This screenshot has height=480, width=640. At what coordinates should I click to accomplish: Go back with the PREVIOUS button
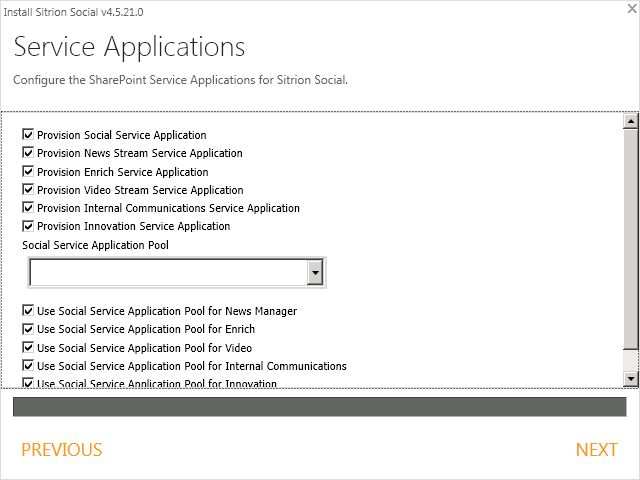(x=62, y=450)
